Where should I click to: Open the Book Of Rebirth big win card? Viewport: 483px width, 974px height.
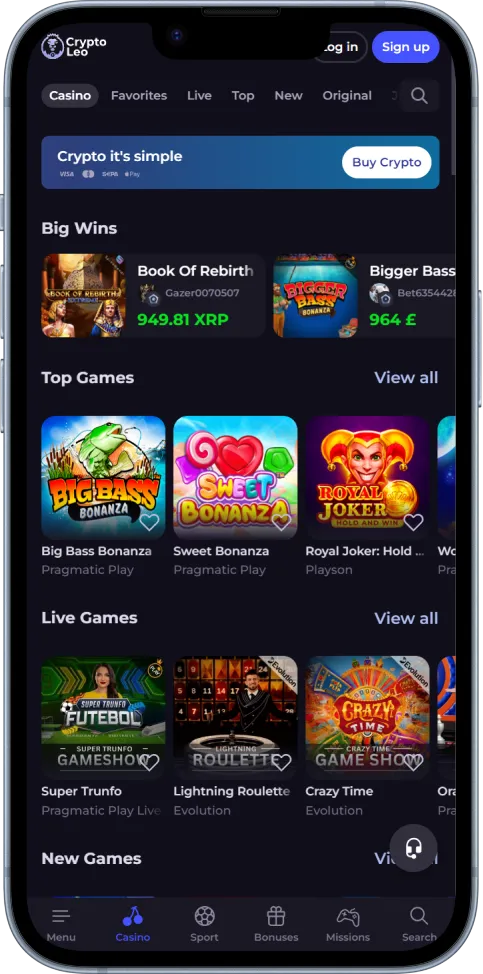tap(153, 296)
